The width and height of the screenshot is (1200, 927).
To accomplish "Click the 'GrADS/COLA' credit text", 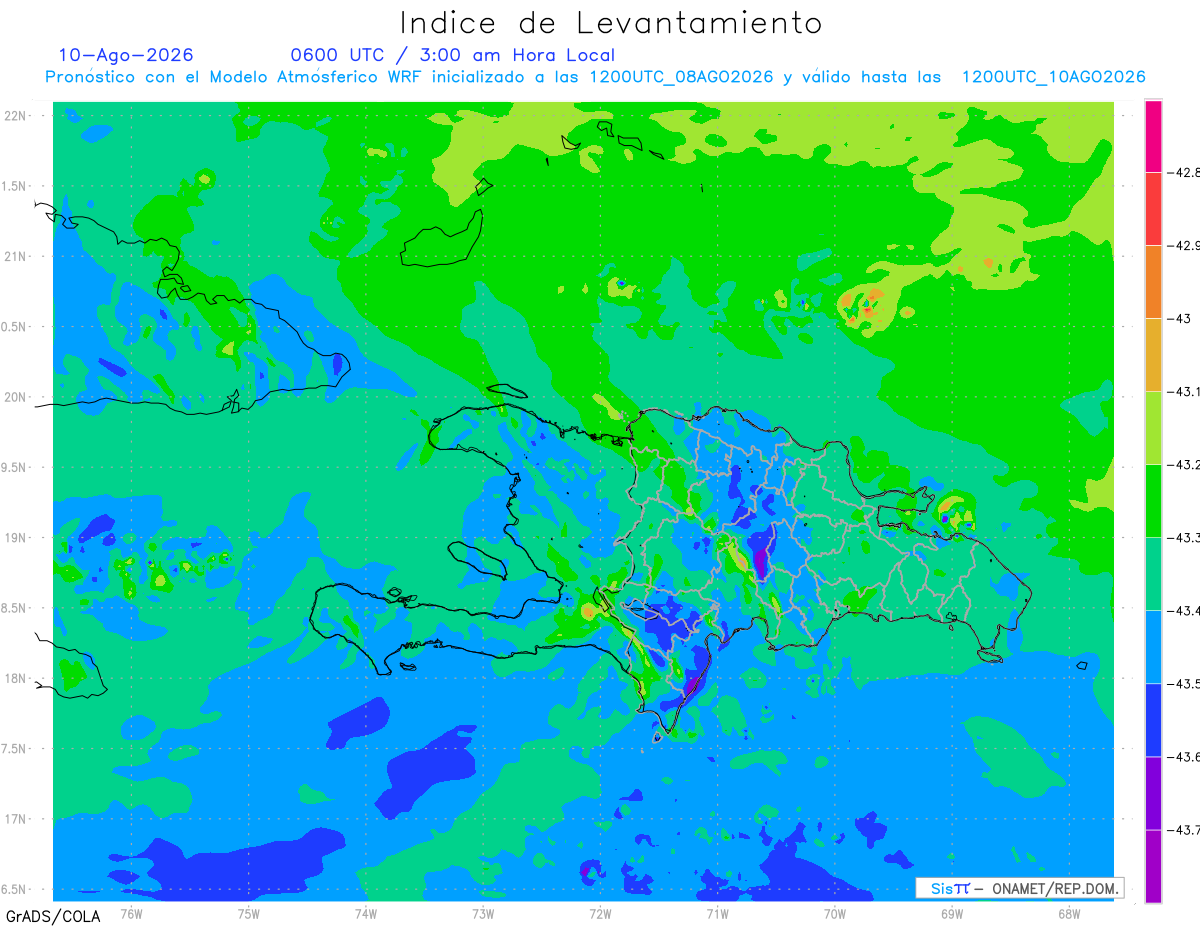I will point(53,917).
